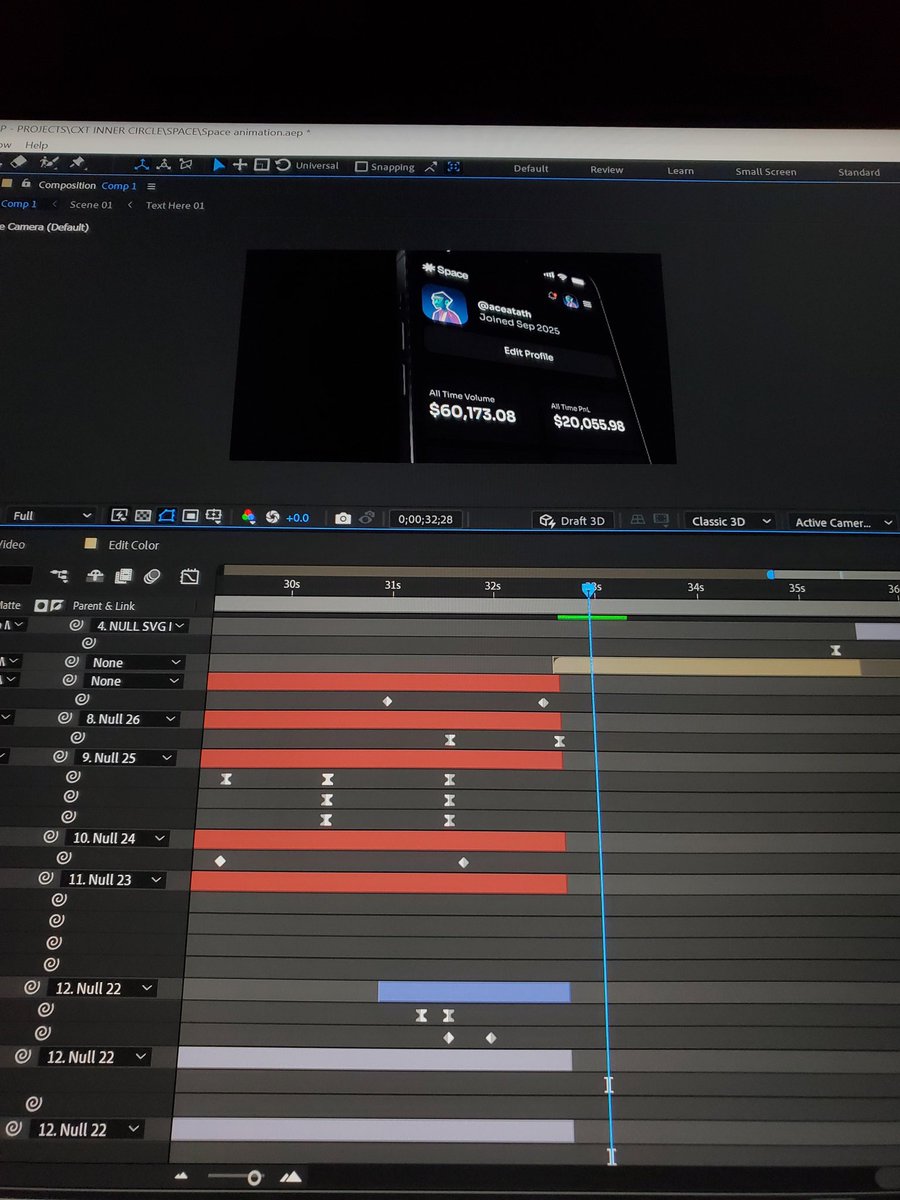Activate the Selection arrow tool

coord(219,165)
